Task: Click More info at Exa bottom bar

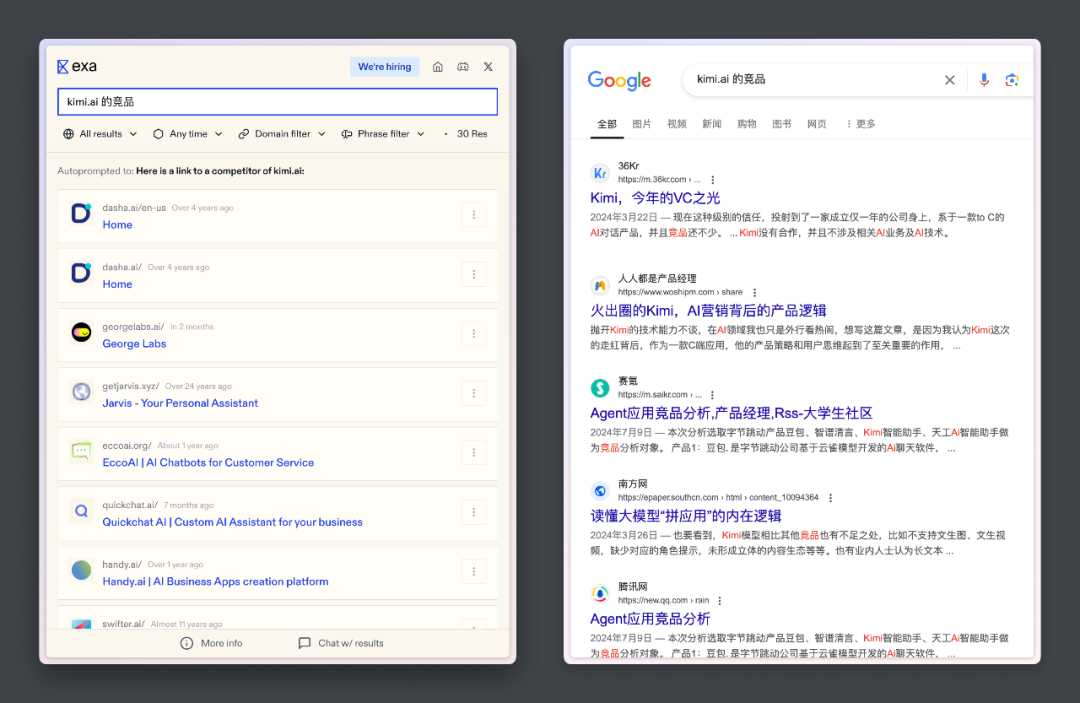Action: coord(211,643)
